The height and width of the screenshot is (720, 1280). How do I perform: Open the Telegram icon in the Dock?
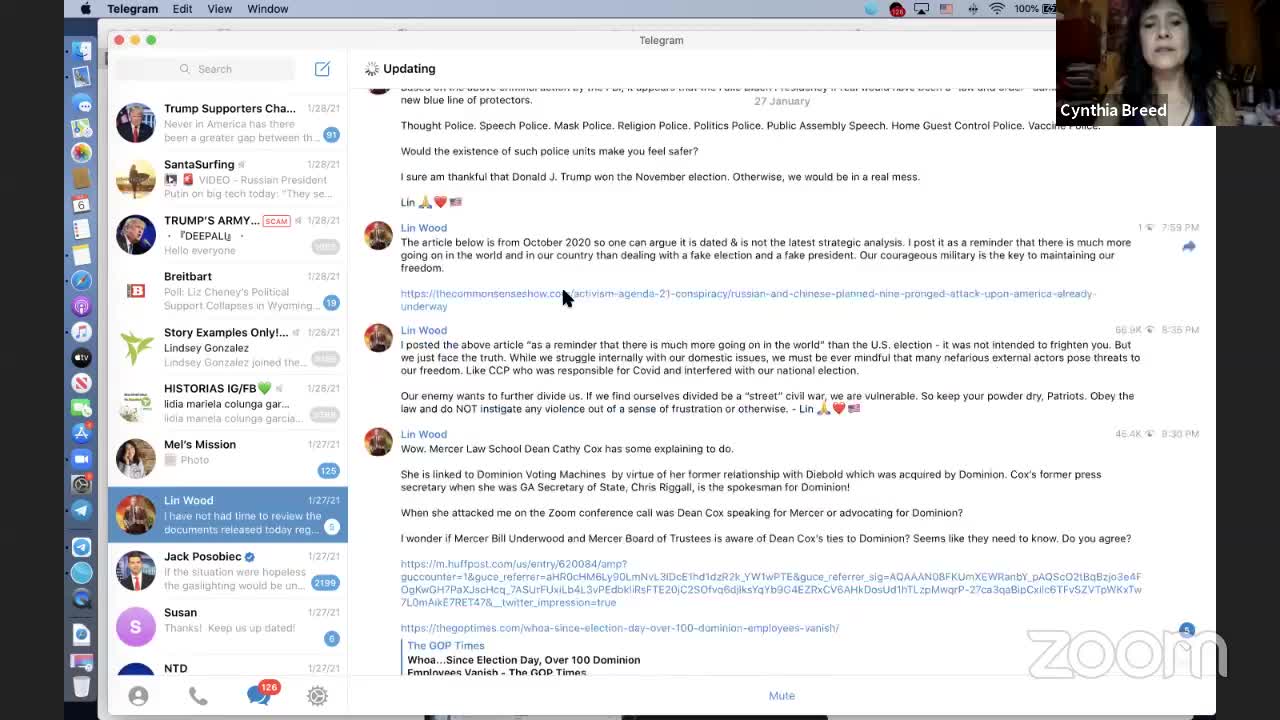pos(82,510)
